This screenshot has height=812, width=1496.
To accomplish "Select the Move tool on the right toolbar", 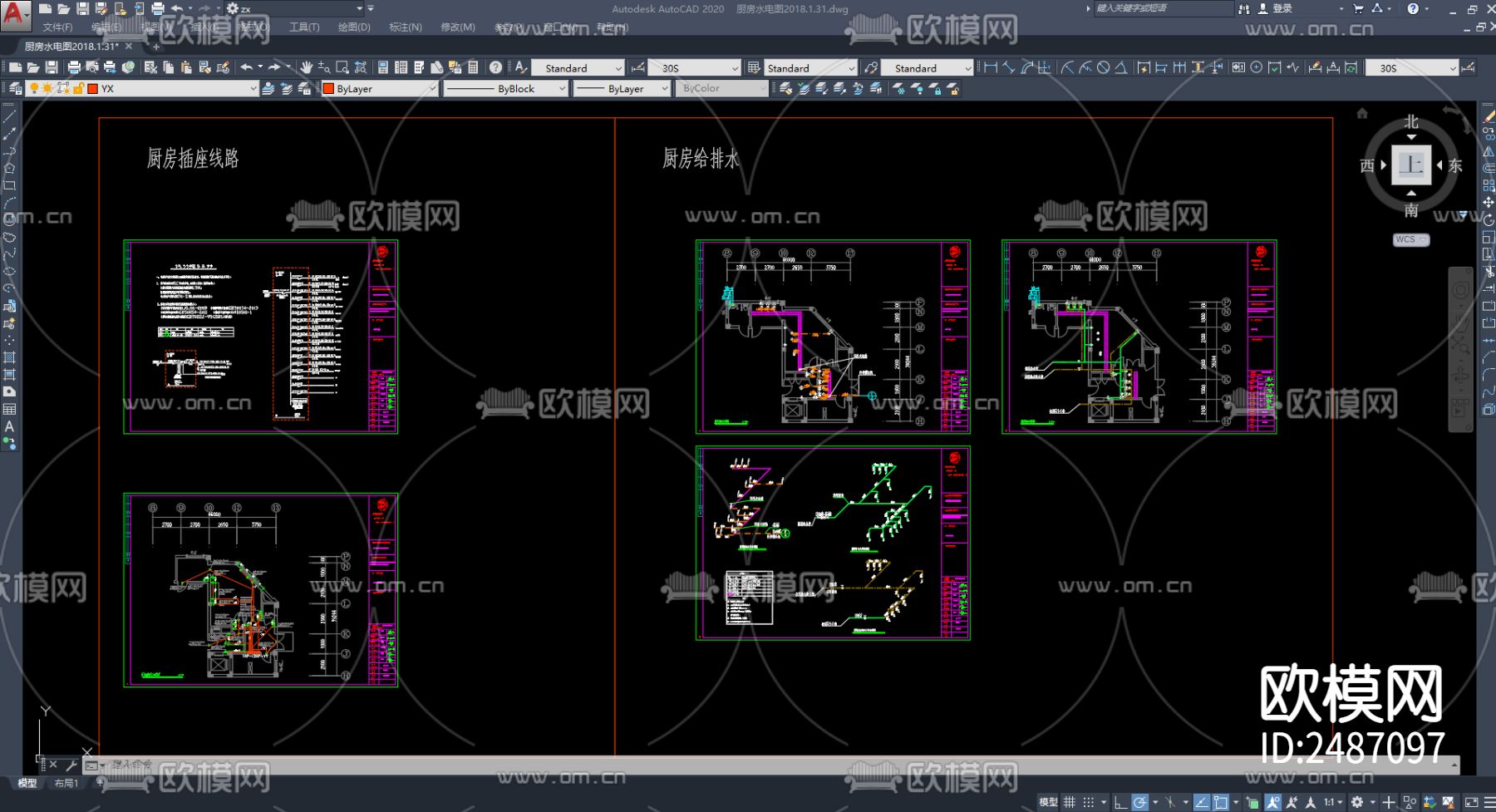I will tap(1488, 202).
